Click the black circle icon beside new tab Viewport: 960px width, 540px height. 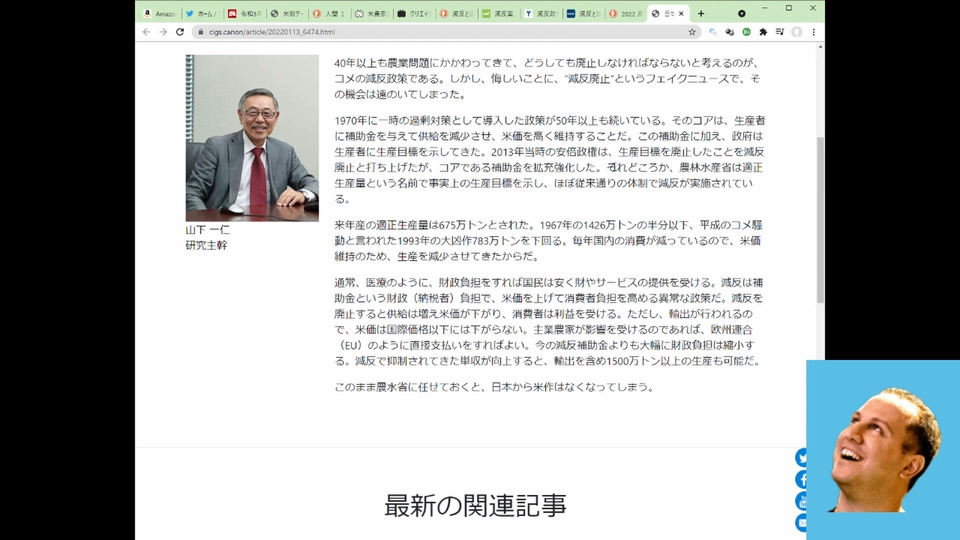pyautogui.click(x=741, y=13)
